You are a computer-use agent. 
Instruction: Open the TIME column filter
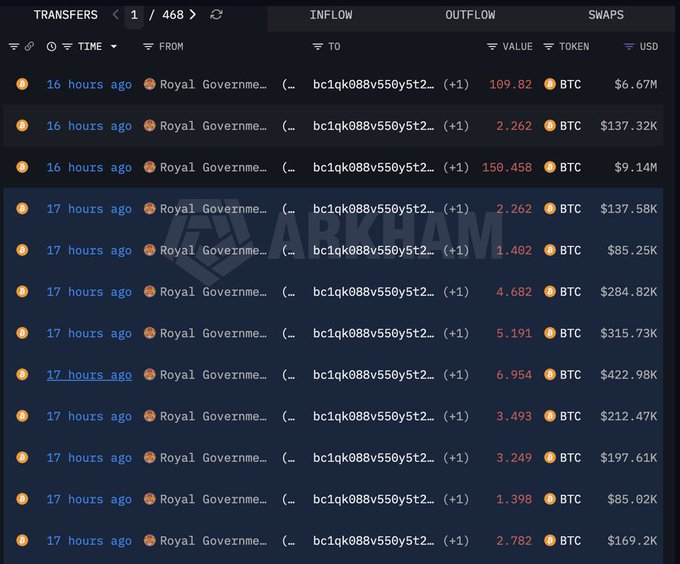pos(67,46)
